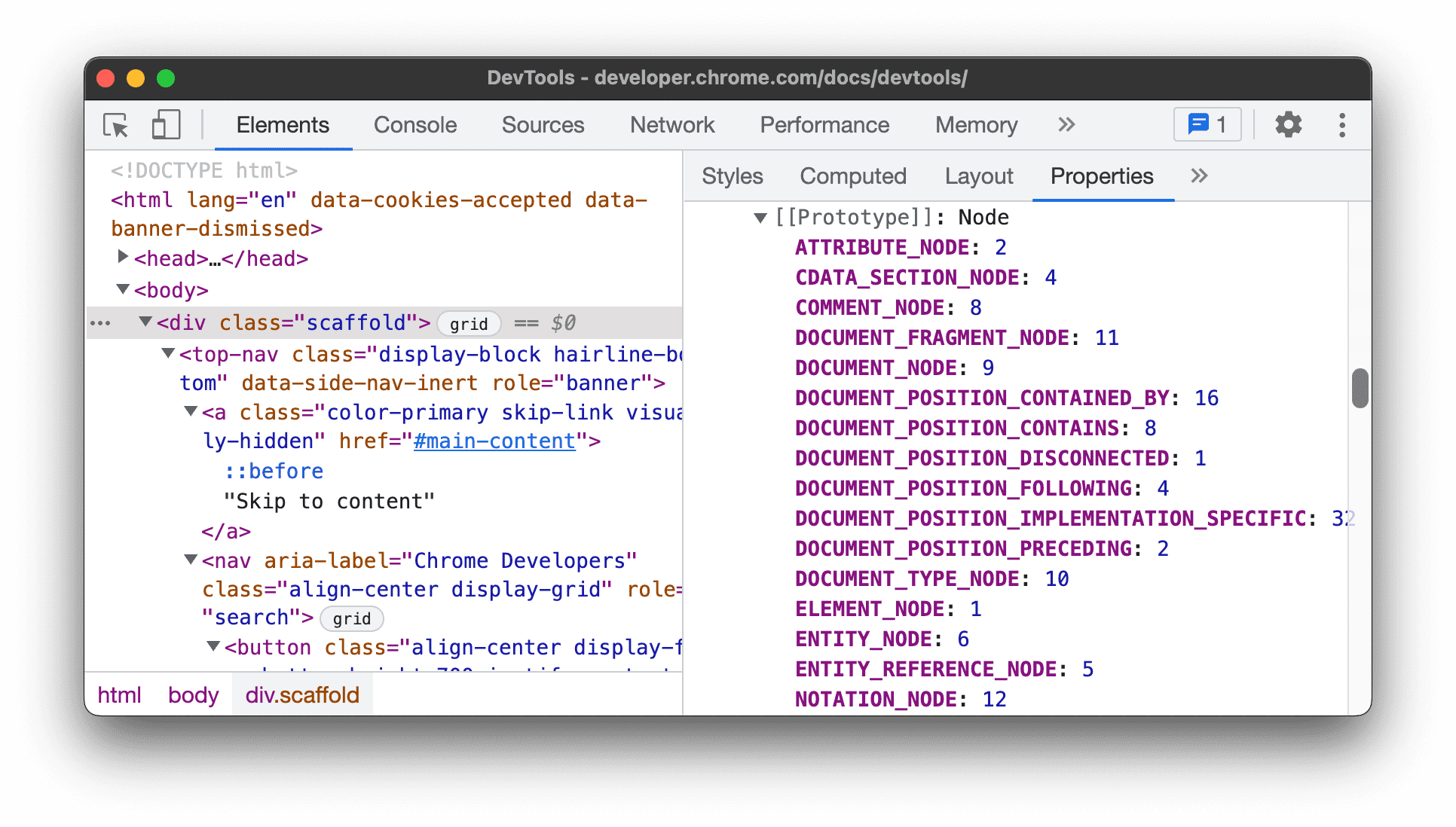Toggle the grid badge on div.scaffold
1456x827 pixels.
(467, 322)
